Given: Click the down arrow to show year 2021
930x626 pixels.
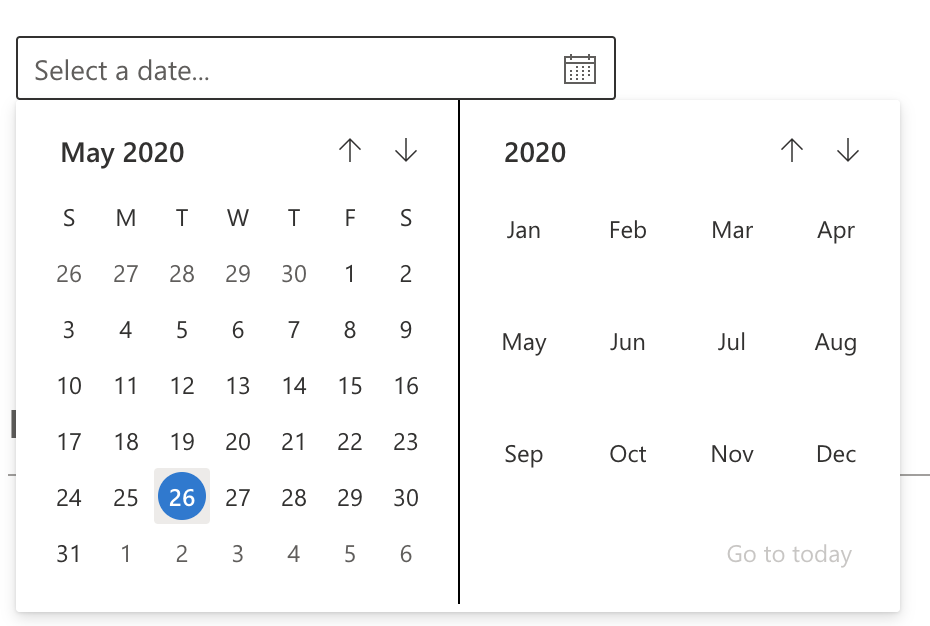Looking at the screenshot, I should [x=847, y=151].
